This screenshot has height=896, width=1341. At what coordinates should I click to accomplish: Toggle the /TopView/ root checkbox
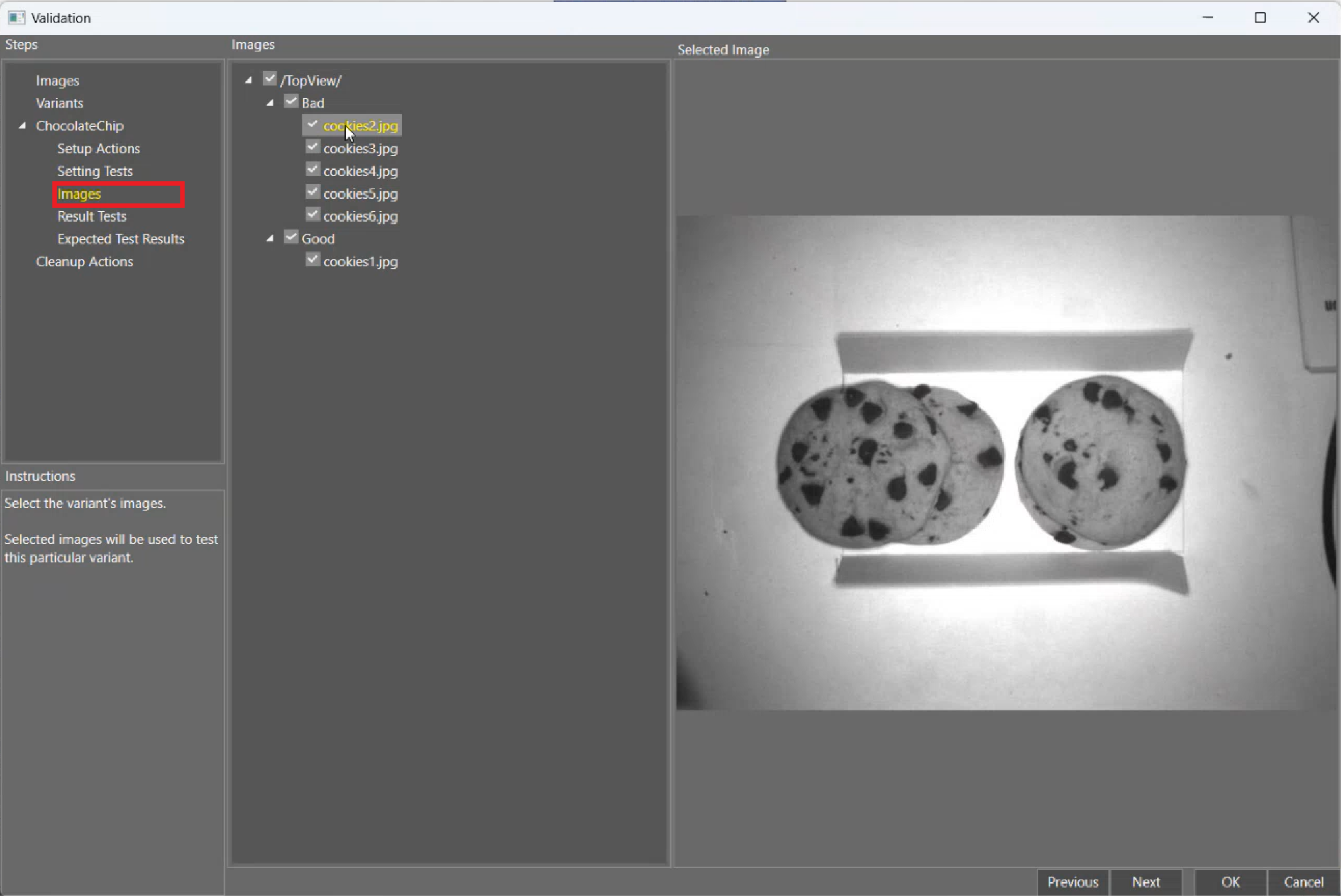tap(270, 79)
